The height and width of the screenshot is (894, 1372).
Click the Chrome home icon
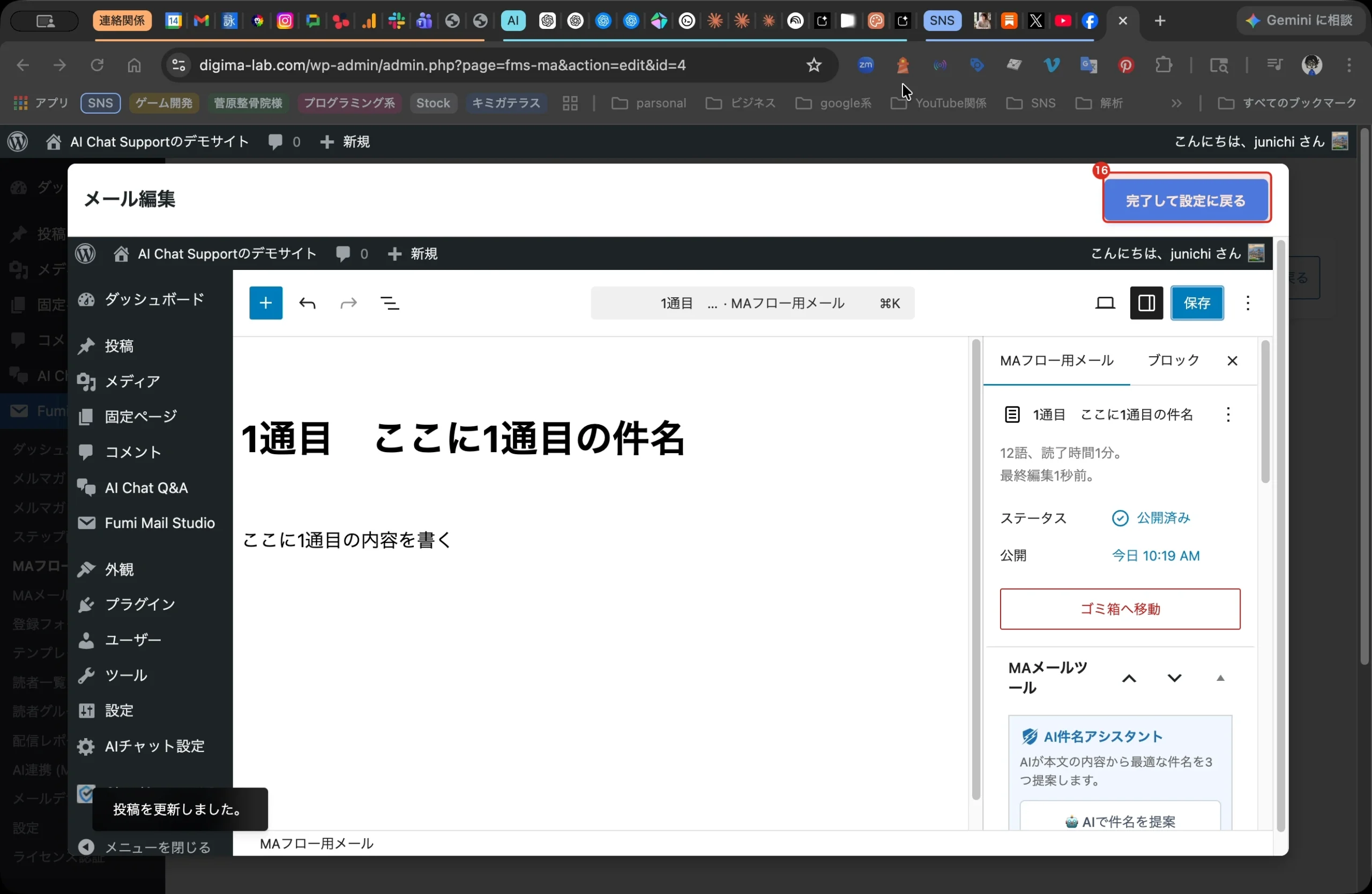tap(135, 65)
